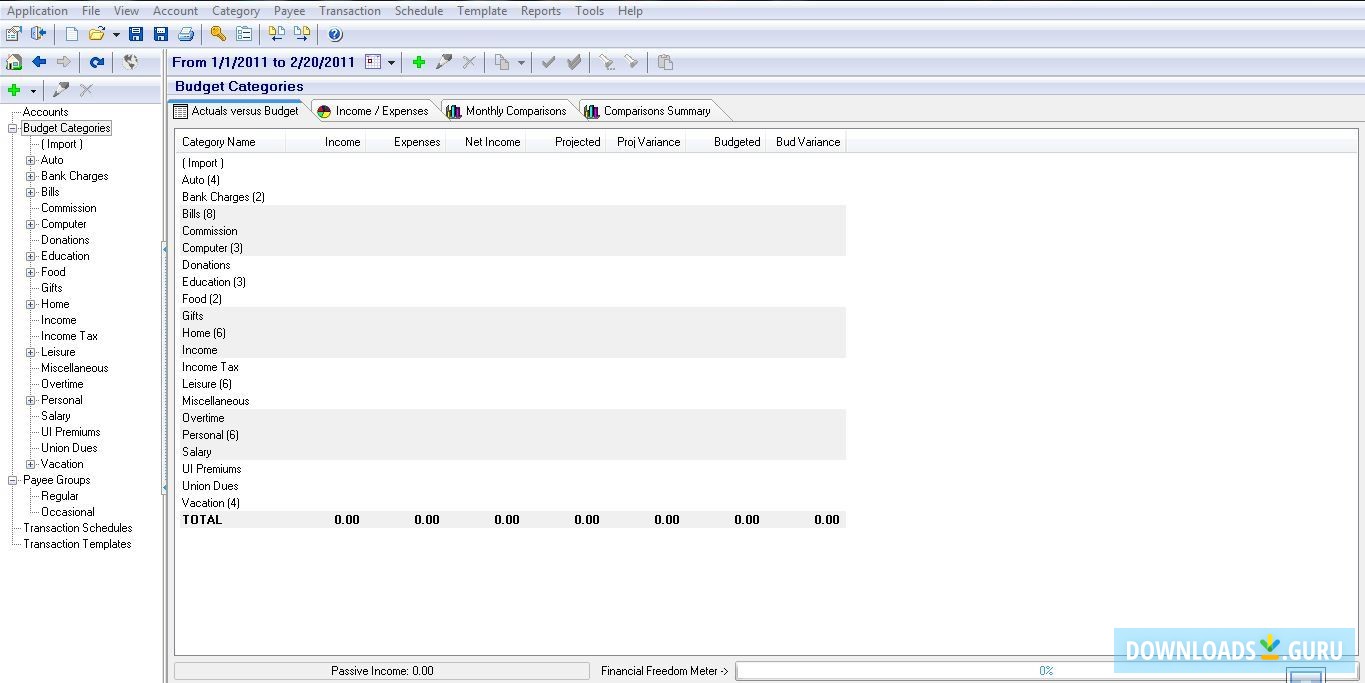Click the yellow key security icon
The image size is (1365, 683).
[218, 33]
